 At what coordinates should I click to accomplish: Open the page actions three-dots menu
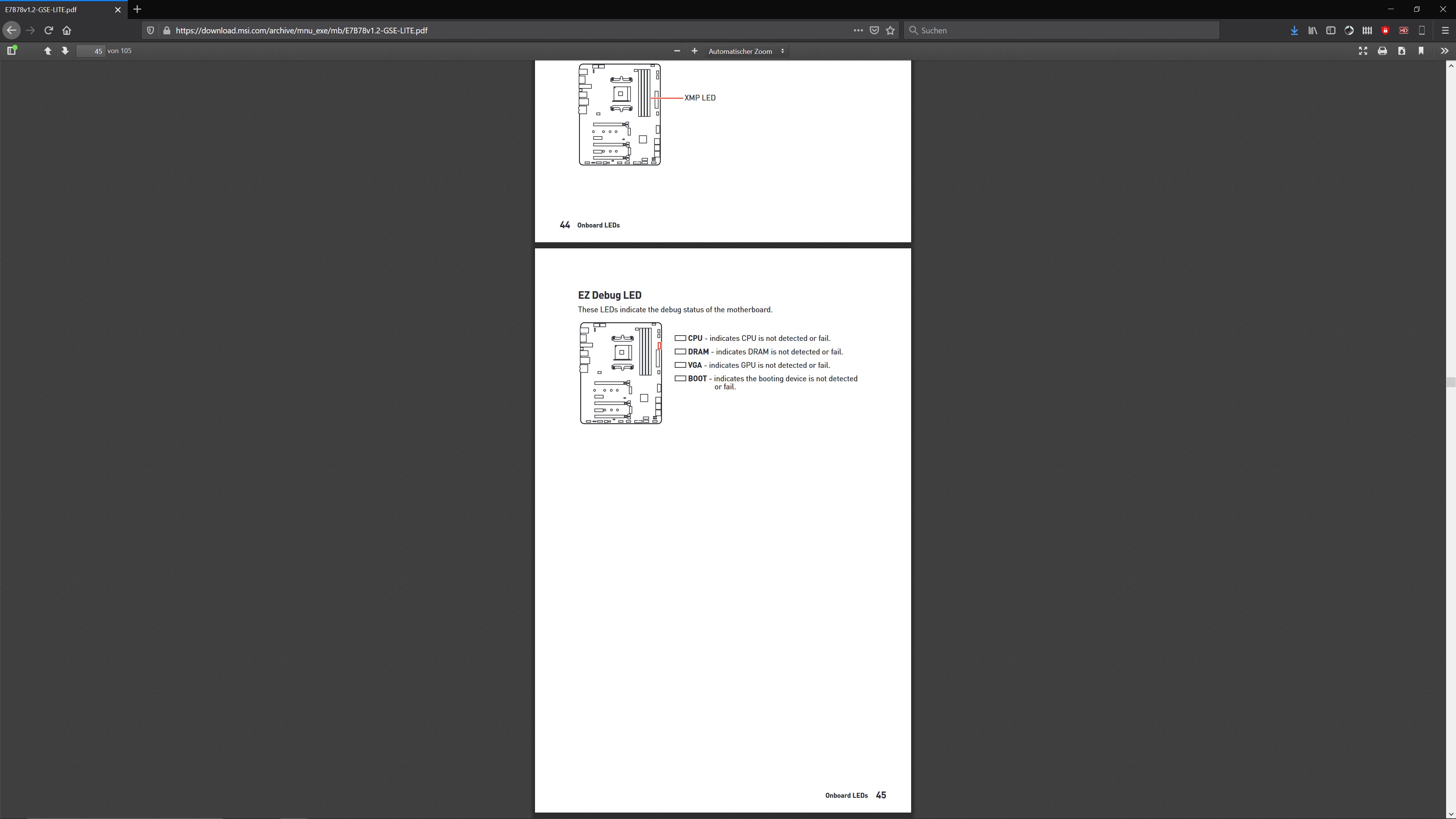[x=858, y=30]
